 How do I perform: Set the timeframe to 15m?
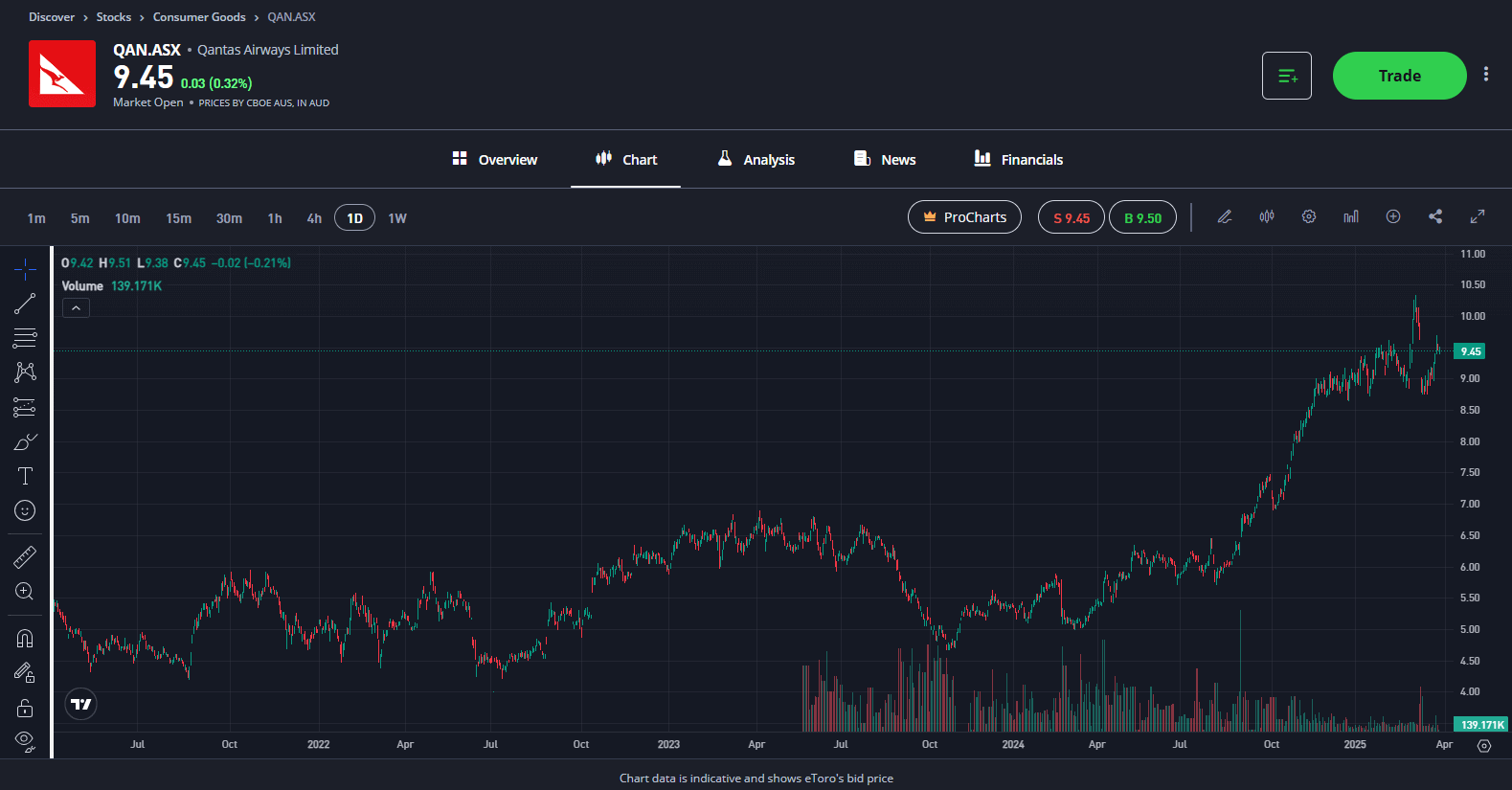coord(178,218)
